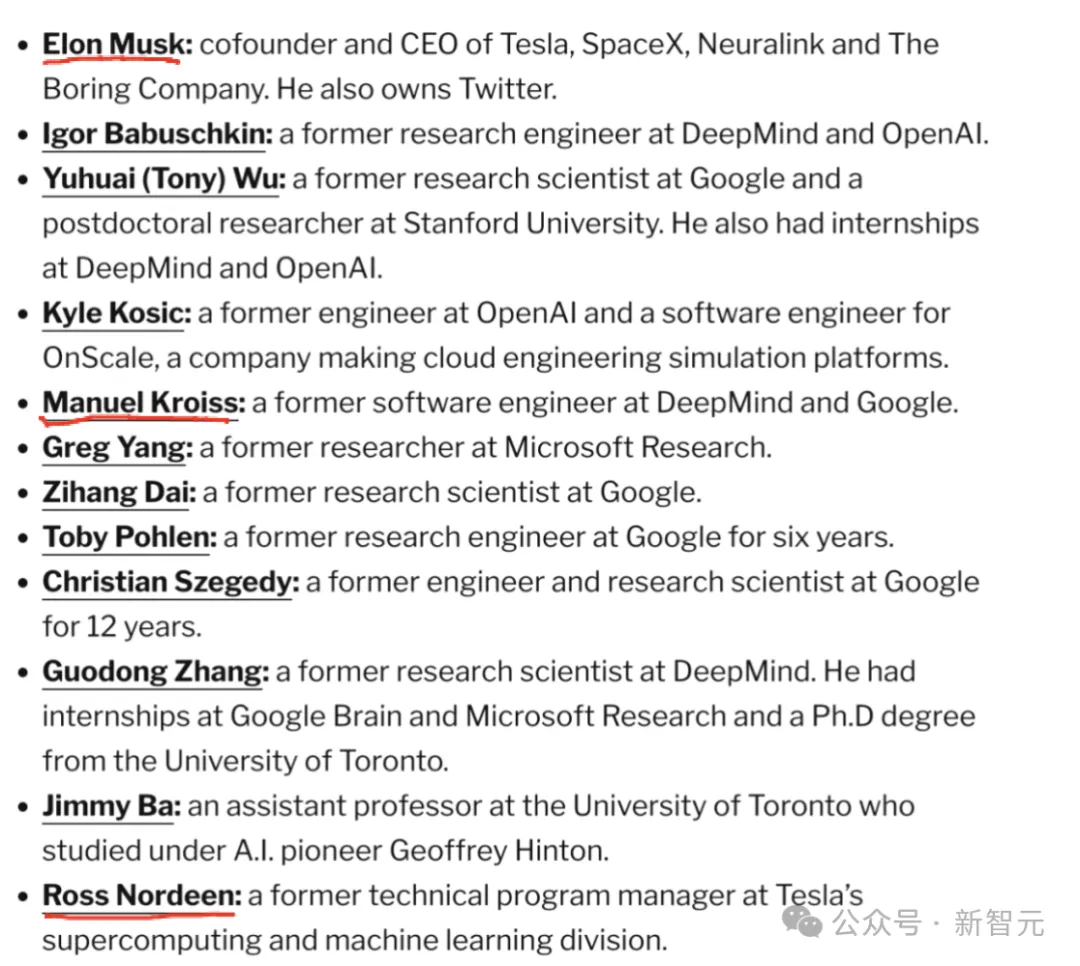The height and width of the screenshot is (966, 1080).
Task: Follow the Jimmy Ba link
Action: [x=111, y=806]
